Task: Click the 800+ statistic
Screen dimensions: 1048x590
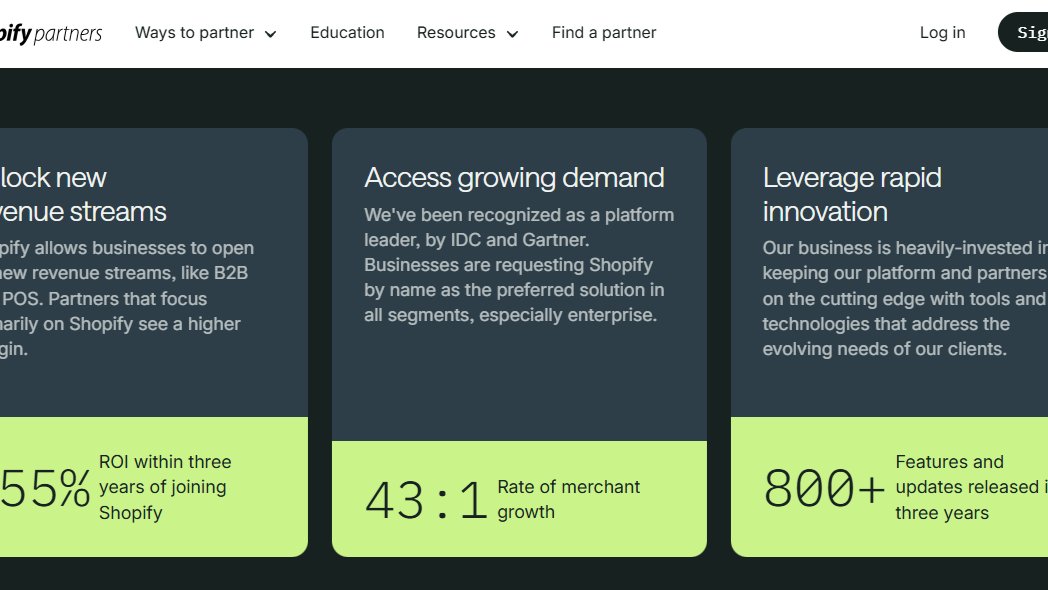Action: coord(824,488)
